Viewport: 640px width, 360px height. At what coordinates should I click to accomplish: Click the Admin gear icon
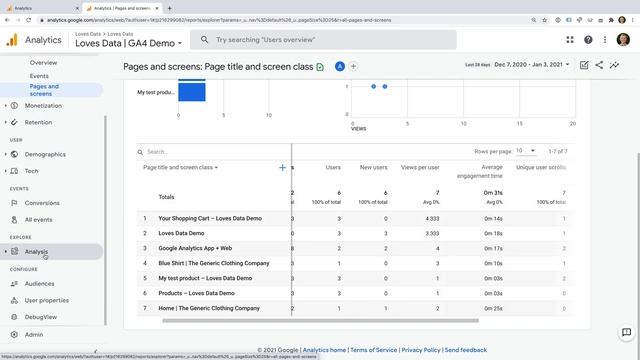14,334
